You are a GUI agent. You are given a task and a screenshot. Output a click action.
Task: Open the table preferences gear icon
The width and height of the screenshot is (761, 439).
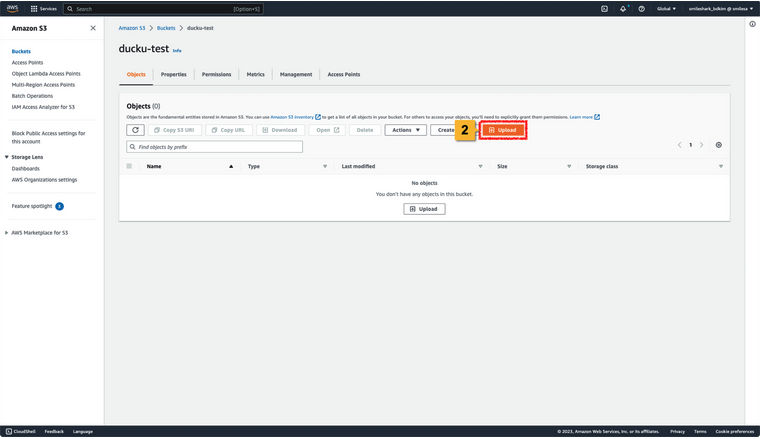(x=718, y=145)
